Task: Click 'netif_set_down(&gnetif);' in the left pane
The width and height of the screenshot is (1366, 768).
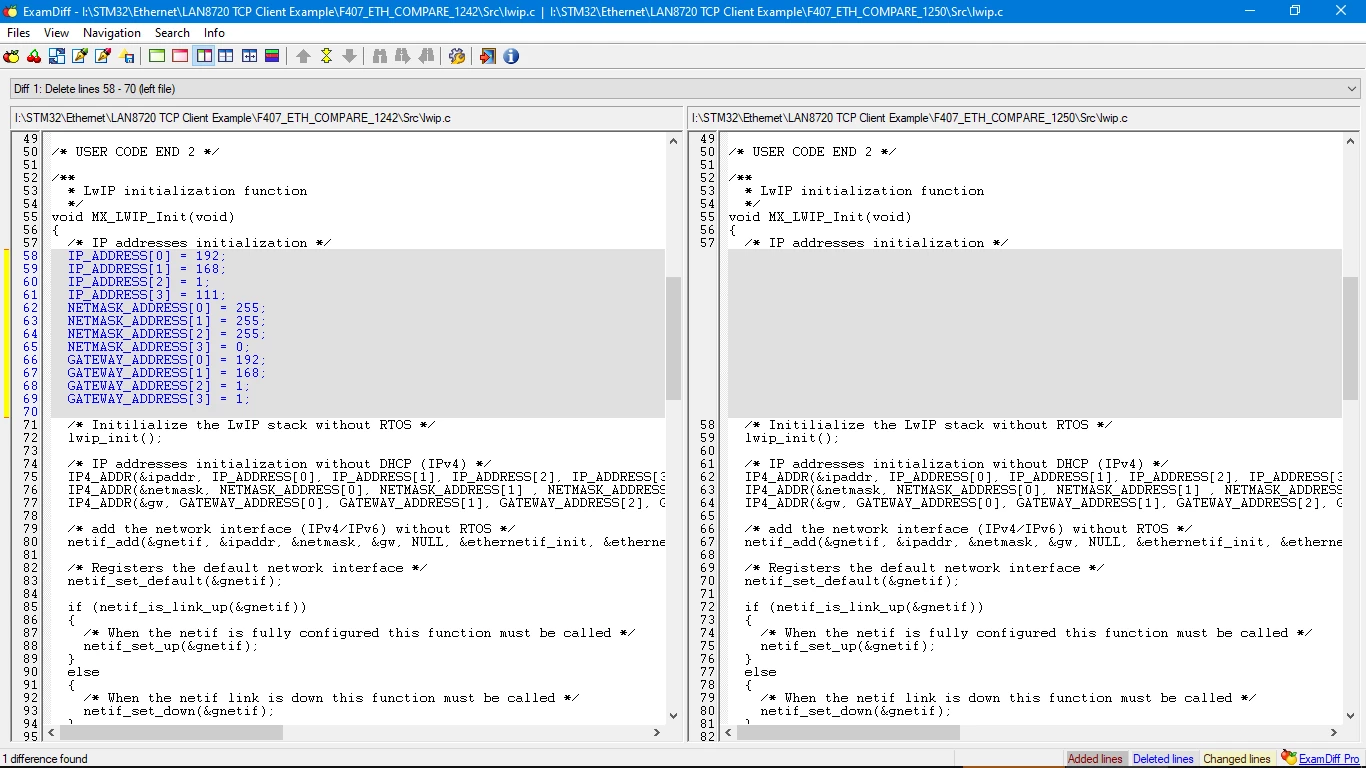Action: [x=179, y=711]
